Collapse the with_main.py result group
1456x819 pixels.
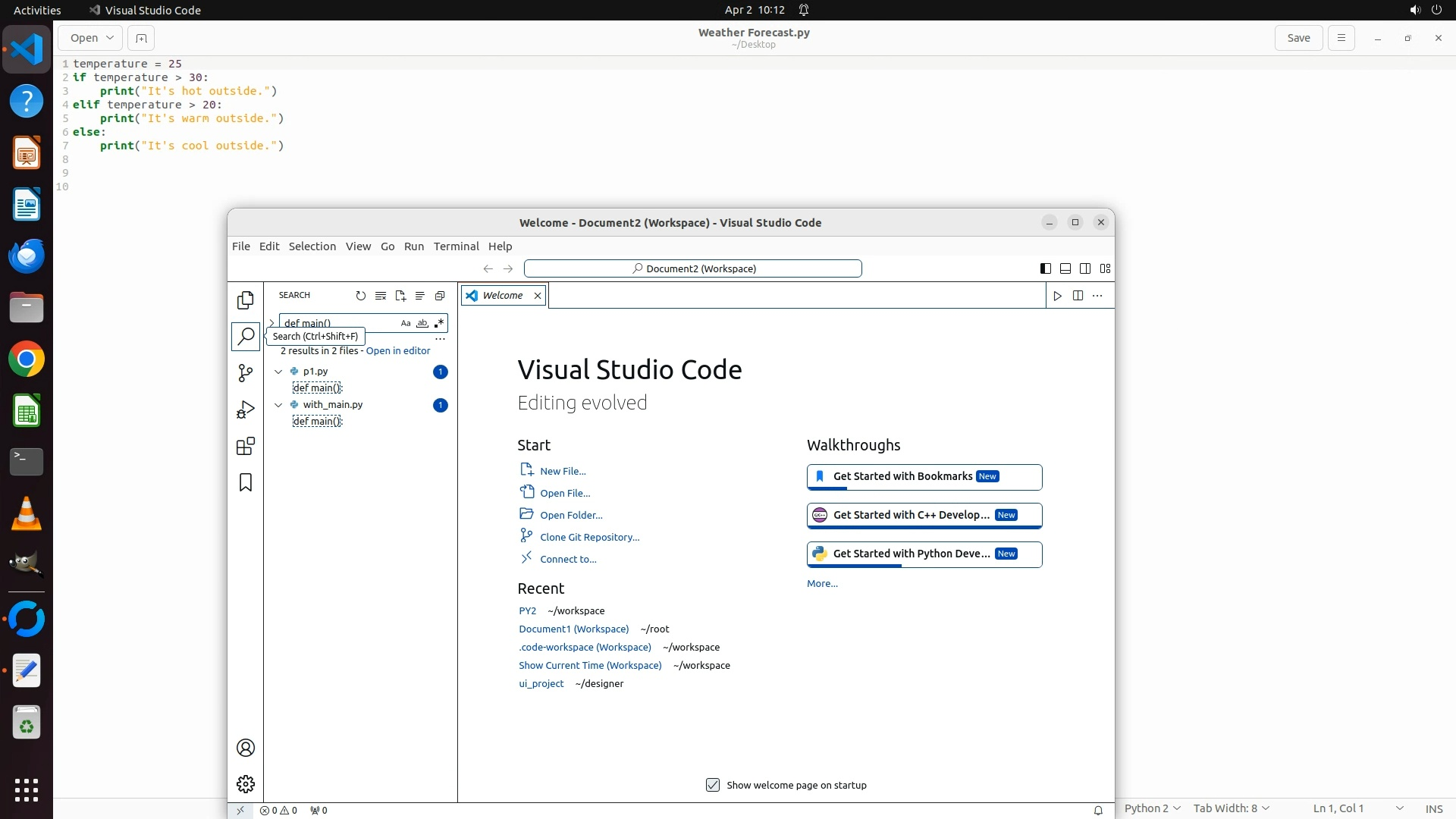click(x=278, y=405)
